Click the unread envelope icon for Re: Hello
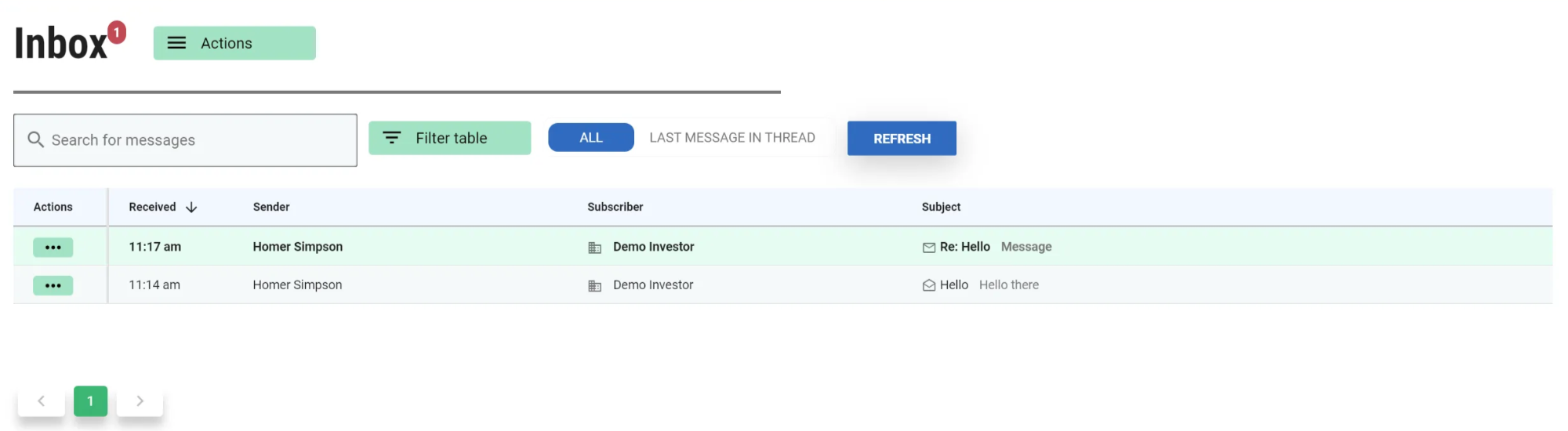The width and height of the screenshot is (1568, 431). coord(929,248)
